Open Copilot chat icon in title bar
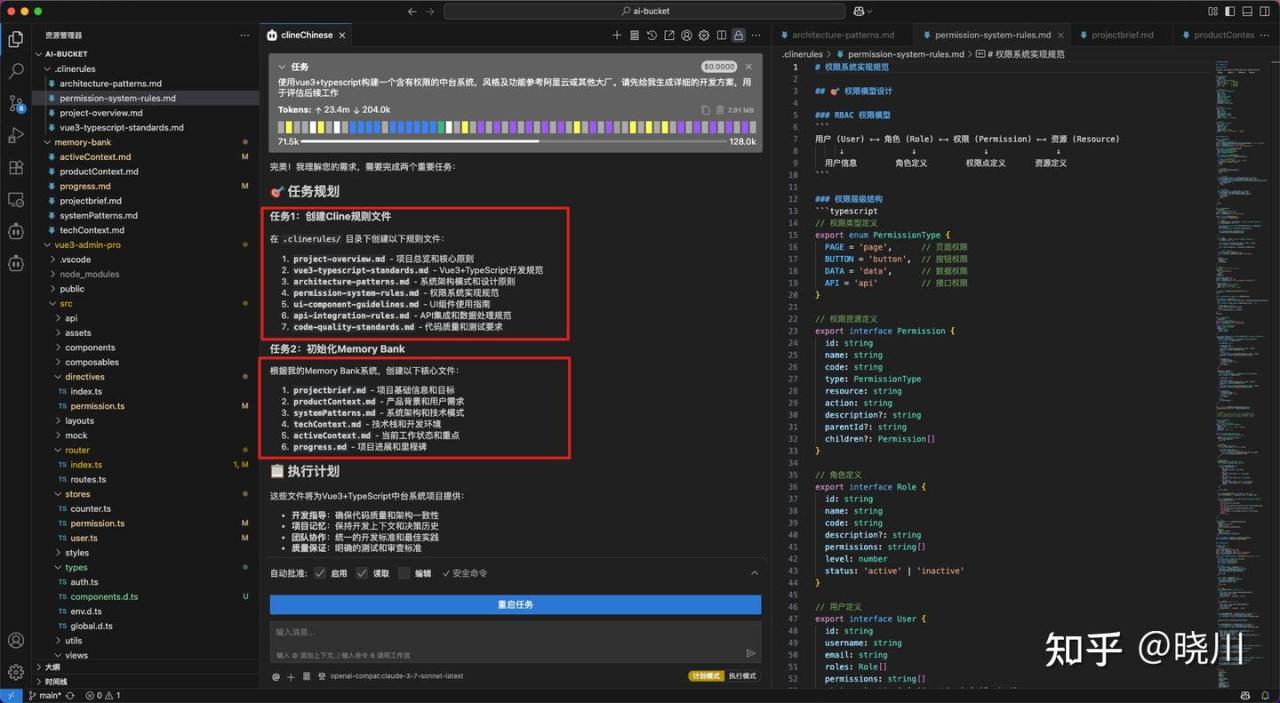The width and height of the screenshot is (1280, 703). point(858,11)
